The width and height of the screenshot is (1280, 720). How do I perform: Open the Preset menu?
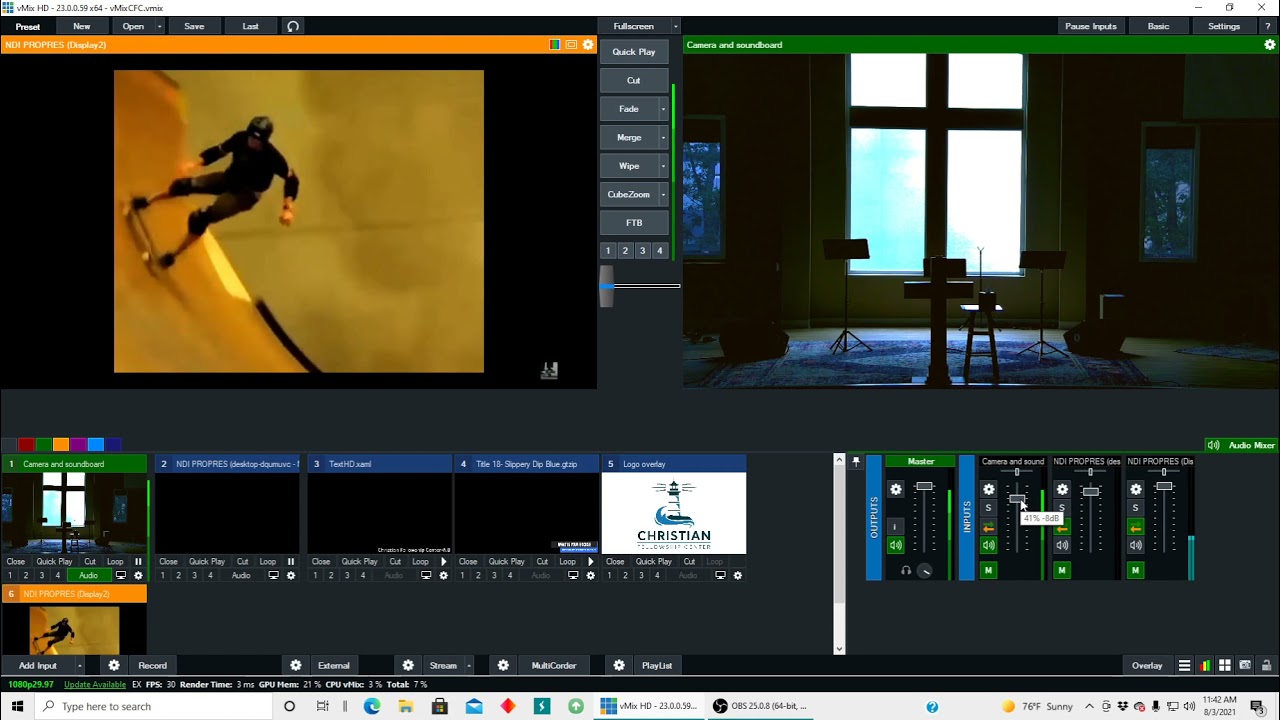pyautogui.click(x=28, y=26)
